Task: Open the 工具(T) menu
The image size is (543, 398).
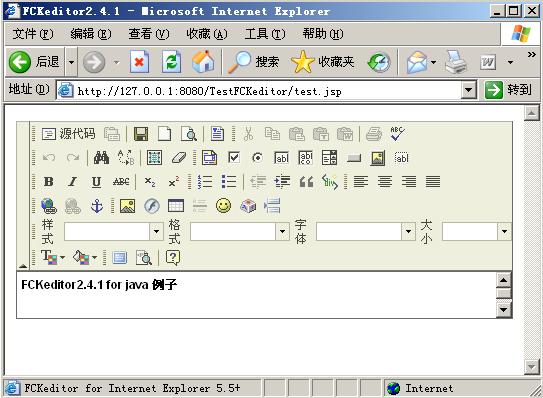Action: (265, 34)
